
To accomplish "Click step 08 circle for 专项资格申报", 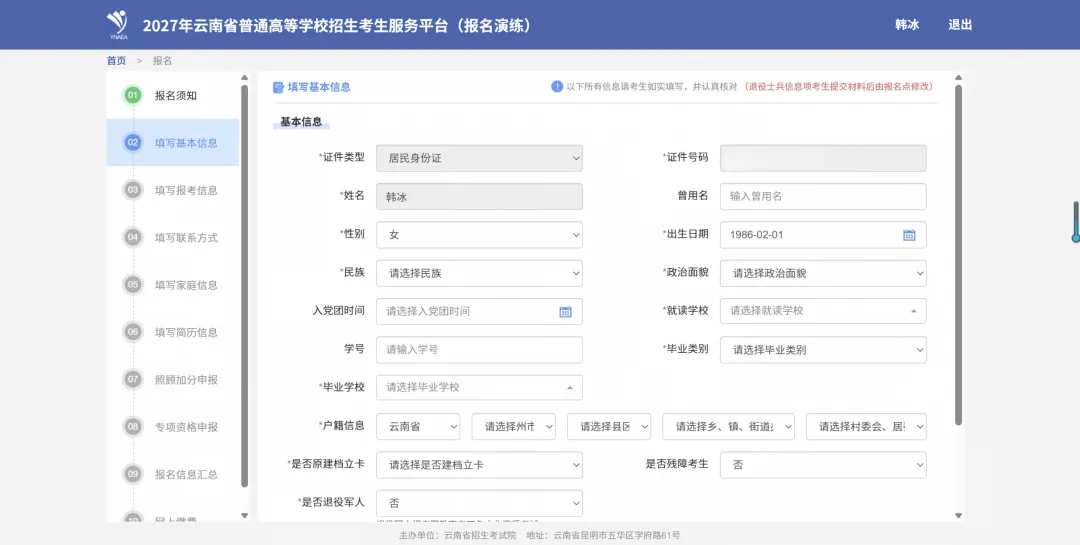I will [133, 426].
